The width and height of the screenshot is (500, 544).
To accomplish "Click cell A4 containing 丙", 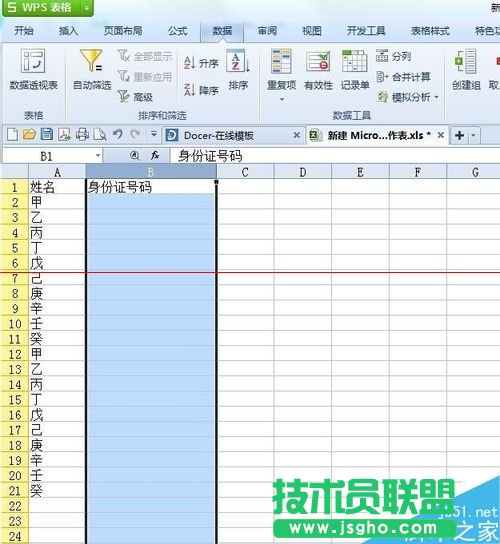I will coord(57,233).
